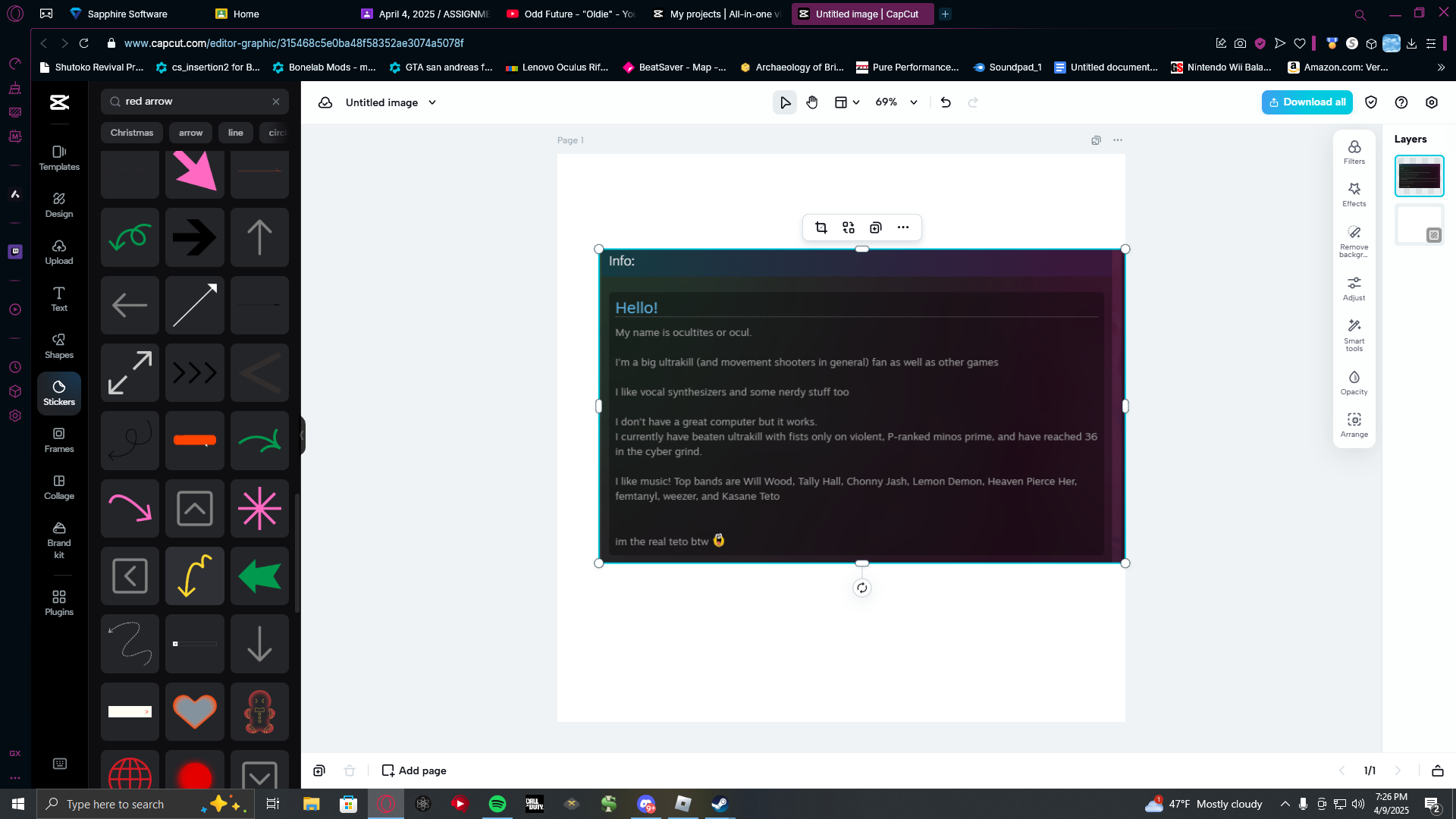The image size is (1456, 819).
Task: Open the Effects panel
Action: (x=1354, y=194)
